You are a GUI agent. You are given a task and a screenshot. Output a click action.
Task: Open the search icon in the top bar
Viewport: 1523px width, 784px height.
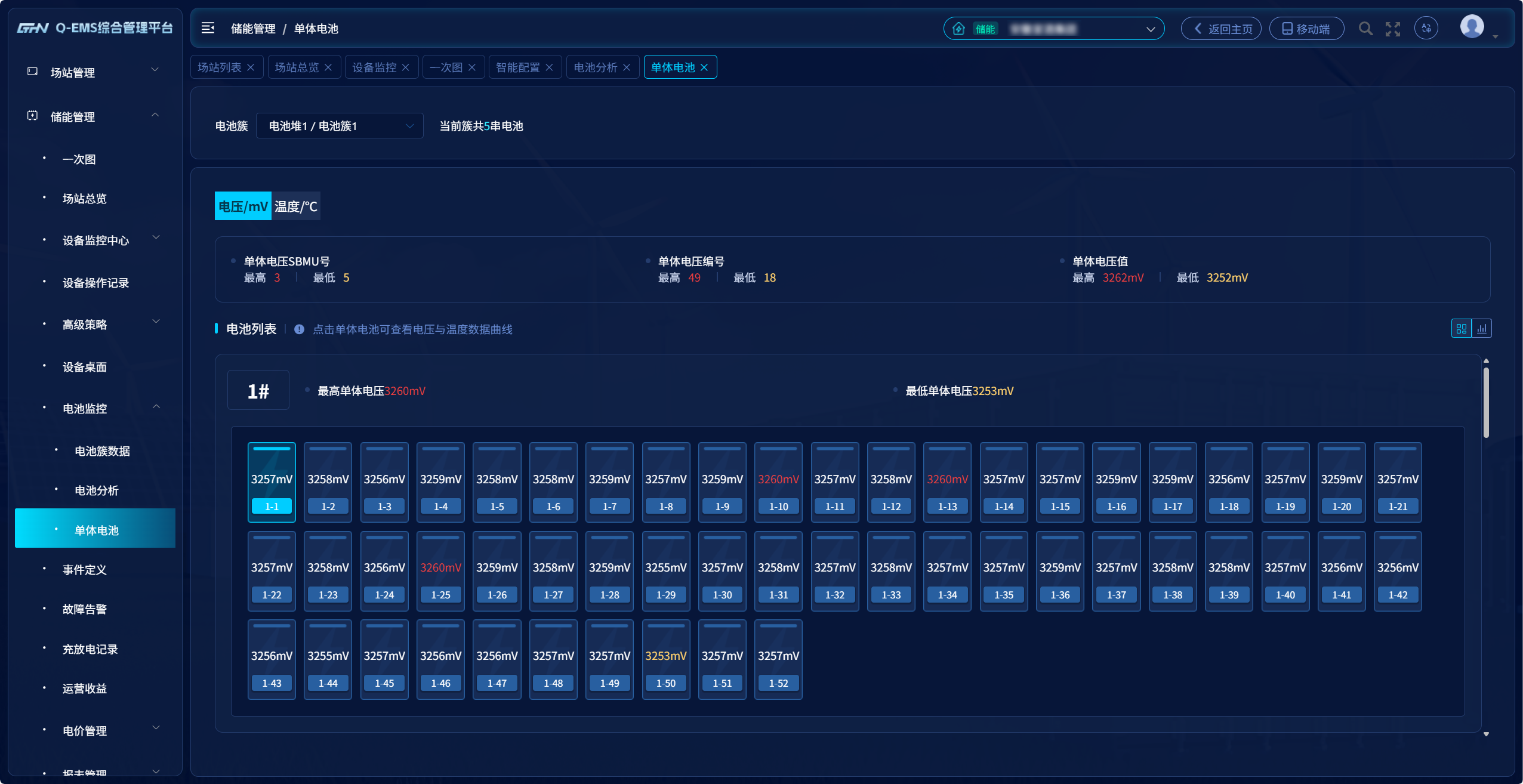[x=1365, y=28]
